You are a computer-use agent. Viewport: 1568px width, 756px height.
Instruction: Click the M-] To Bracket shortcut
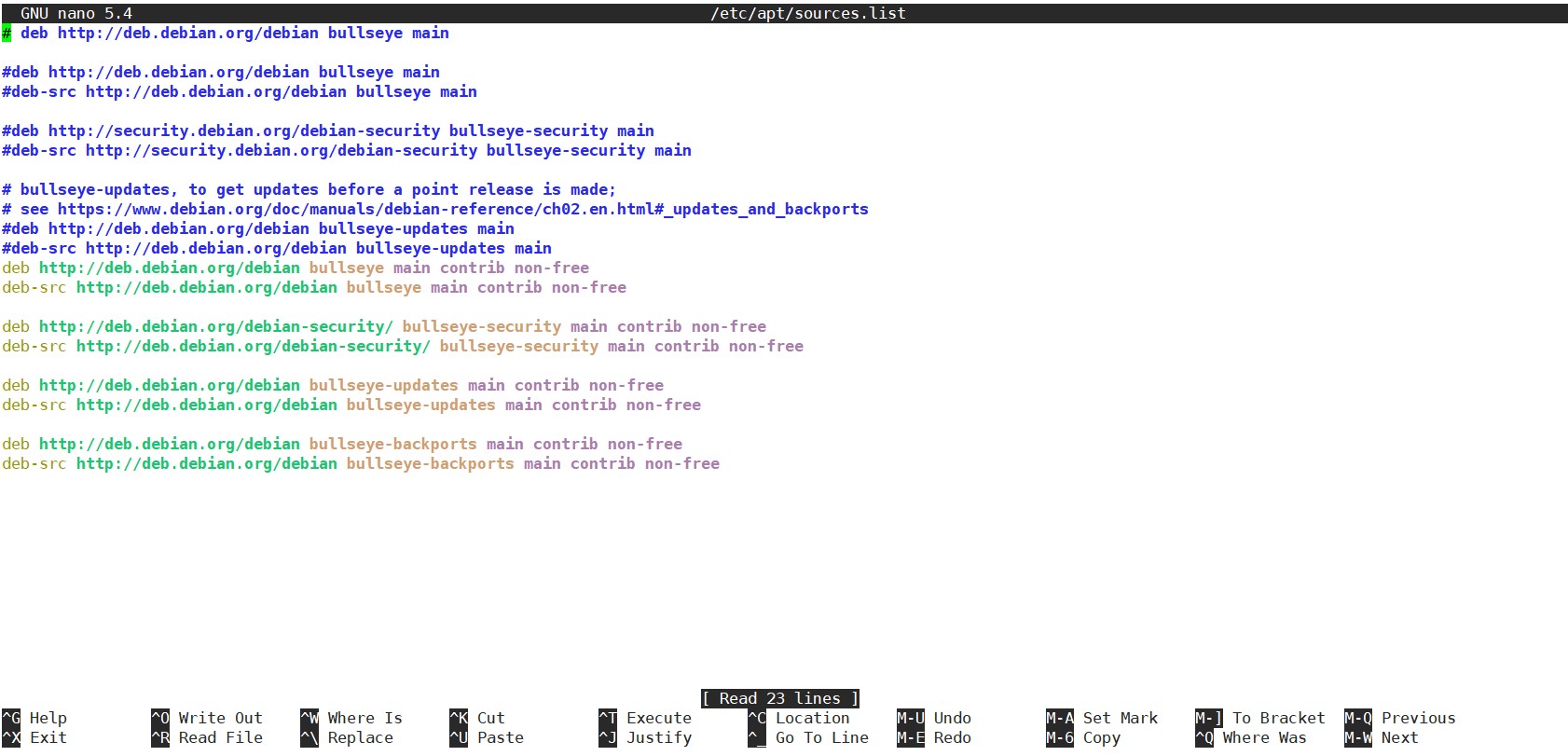click(1260, 718)
